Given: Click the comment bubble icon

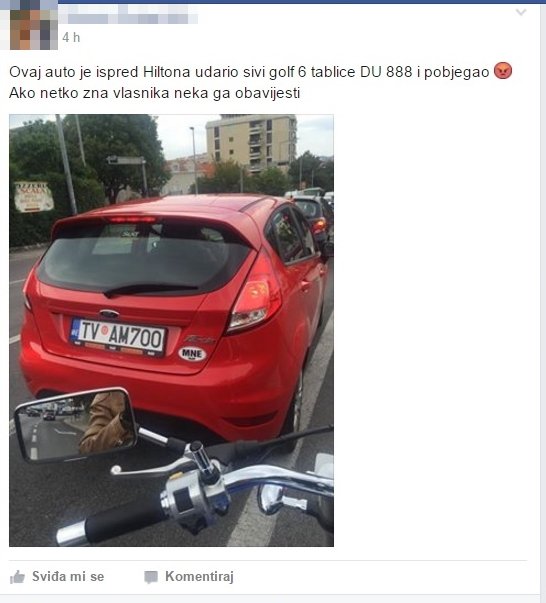Looking at the screenshot, I should 151,577.
